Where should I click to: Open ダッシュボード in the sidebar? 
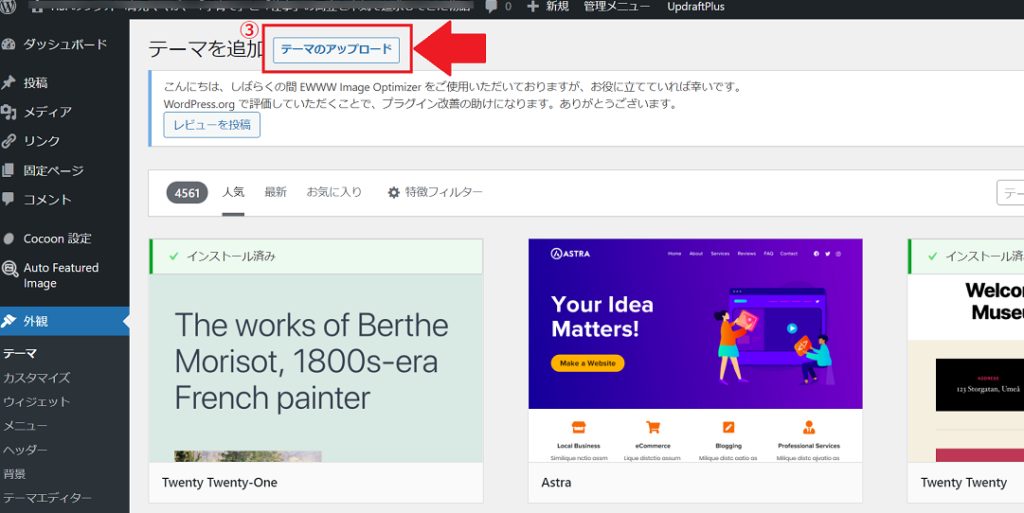tap(65, 44)
